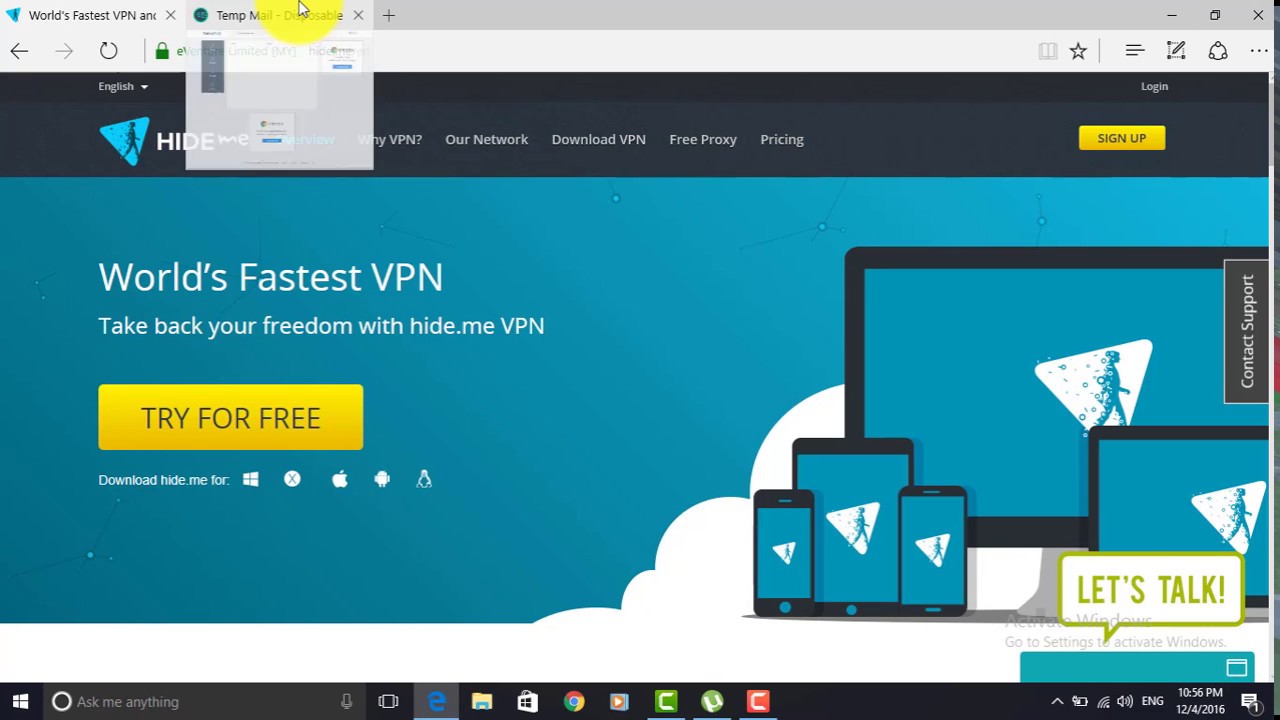The height and width of the screenshot is (720, 1280).
Task: Make a web note icon
Action: [1176, 51]
